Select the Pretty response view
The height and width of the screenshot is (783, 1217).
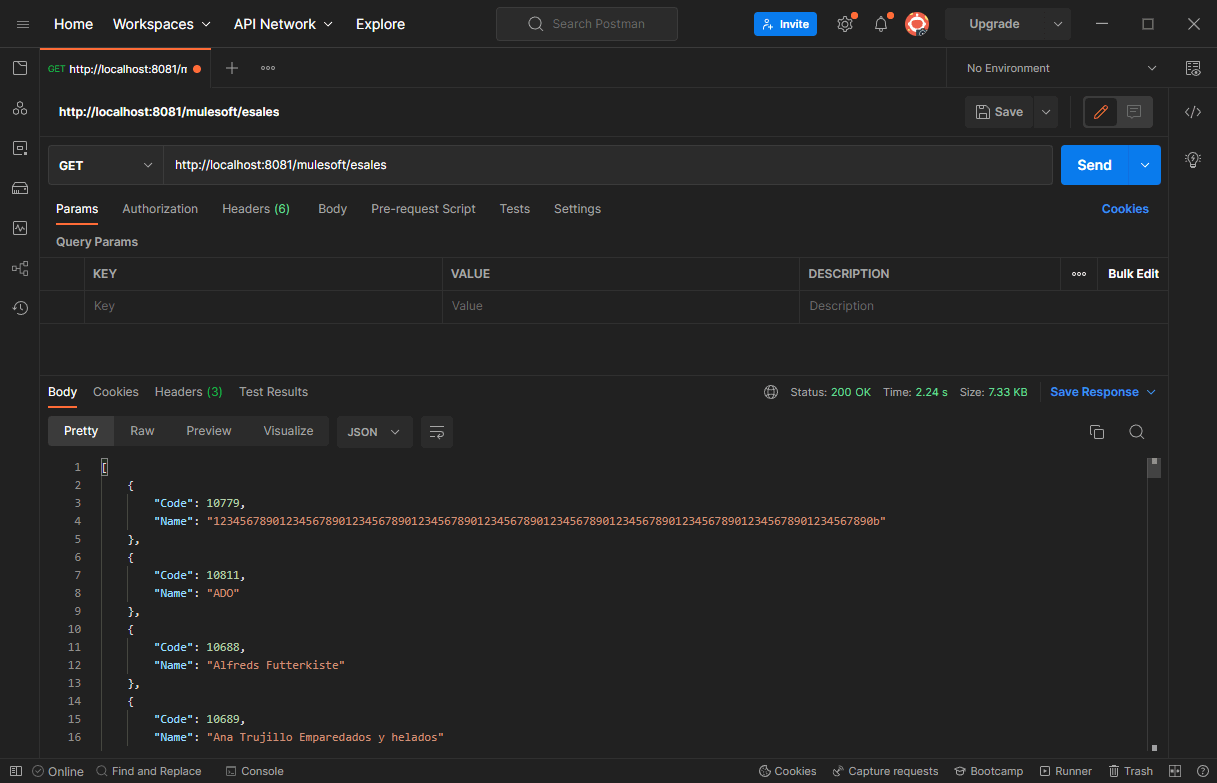pyautogui.click(x=81, y=431)
